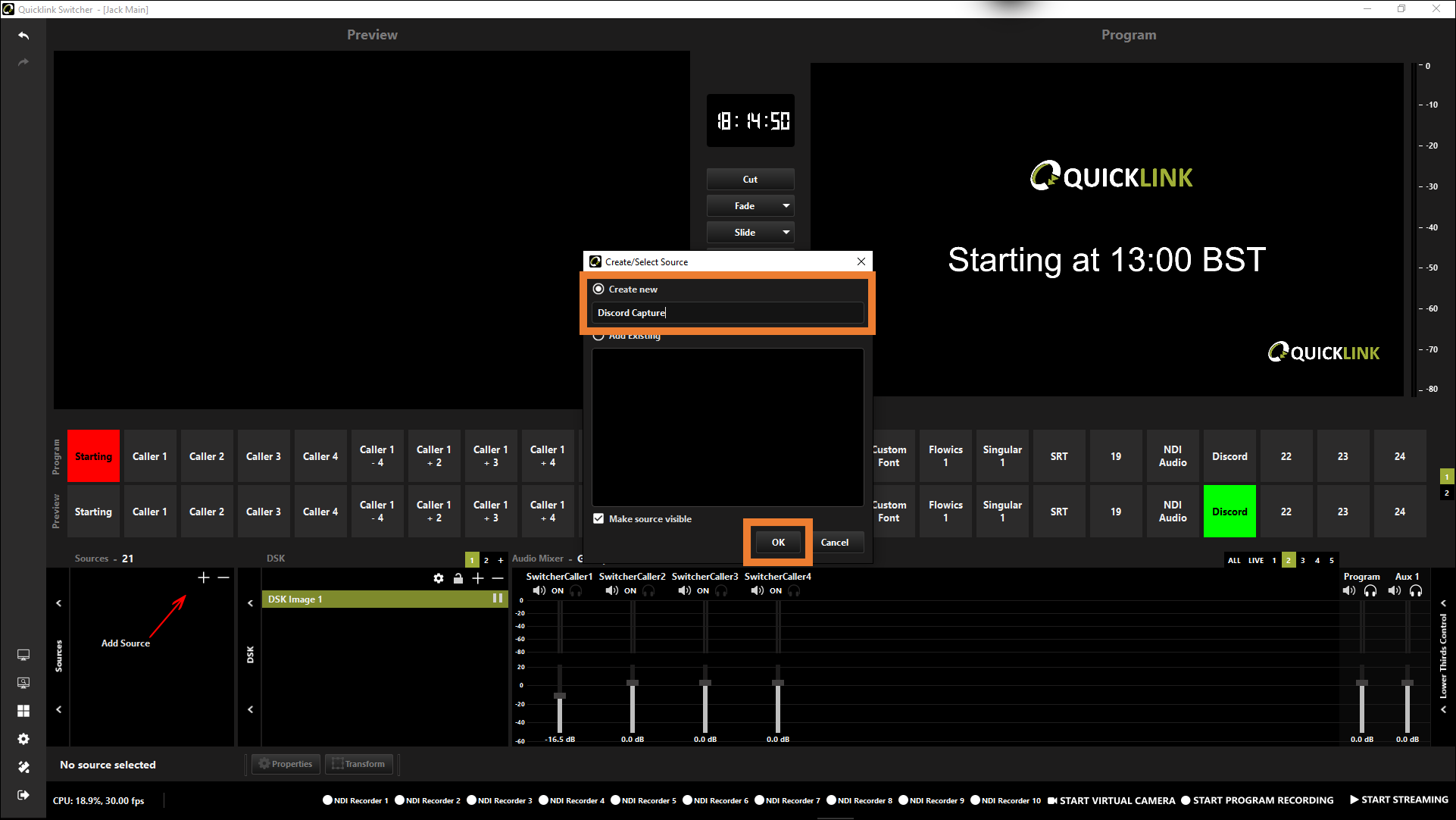Click START STREAMING button
Viewport: 1456px width, 820px height.
(1398, 800)
